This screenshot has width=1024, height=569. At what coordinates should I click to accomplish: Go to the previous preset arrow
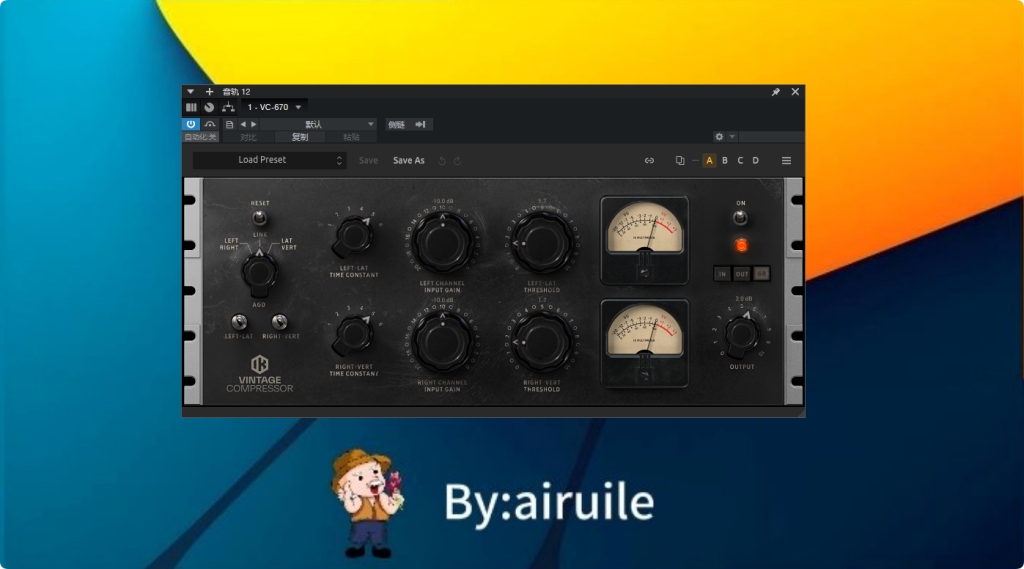tap(243, 124)
